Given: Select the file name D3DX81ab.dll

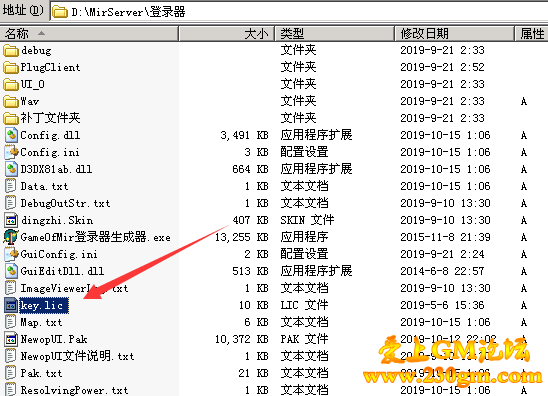Looking at the screenshot, I should coord(56,169).
